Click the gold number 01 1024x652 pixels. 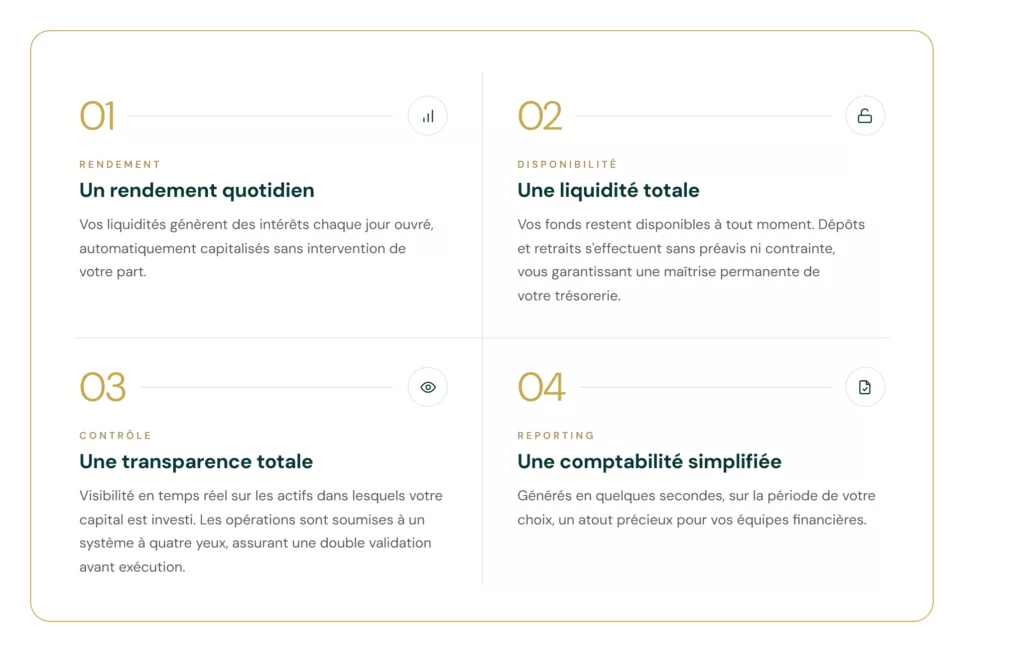pos(97,116)
